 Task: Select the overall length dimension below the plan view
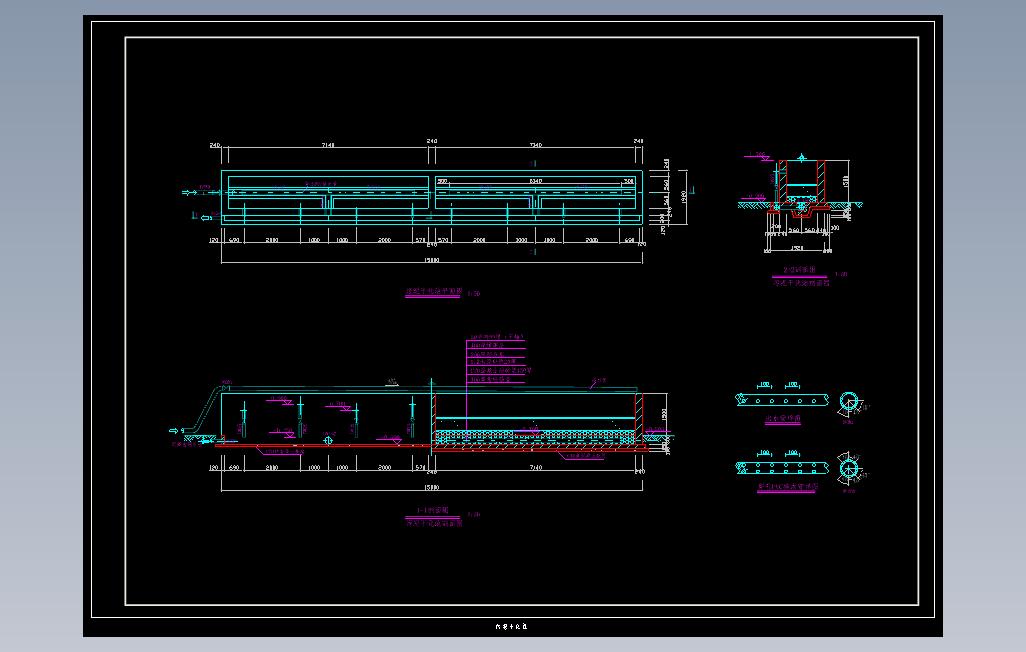click(x=432, y=260)
